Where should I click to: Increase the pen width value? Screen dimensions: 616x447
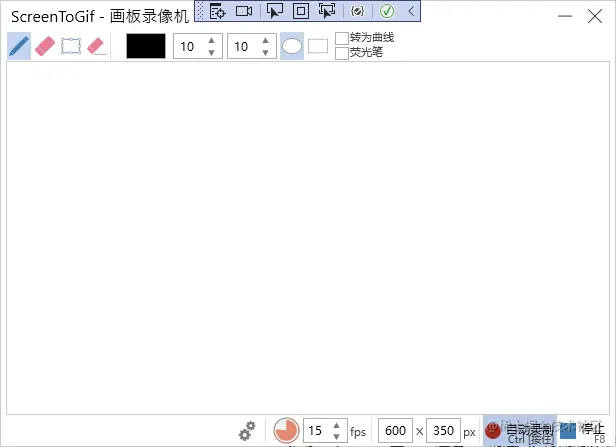(x=212, y=40)
